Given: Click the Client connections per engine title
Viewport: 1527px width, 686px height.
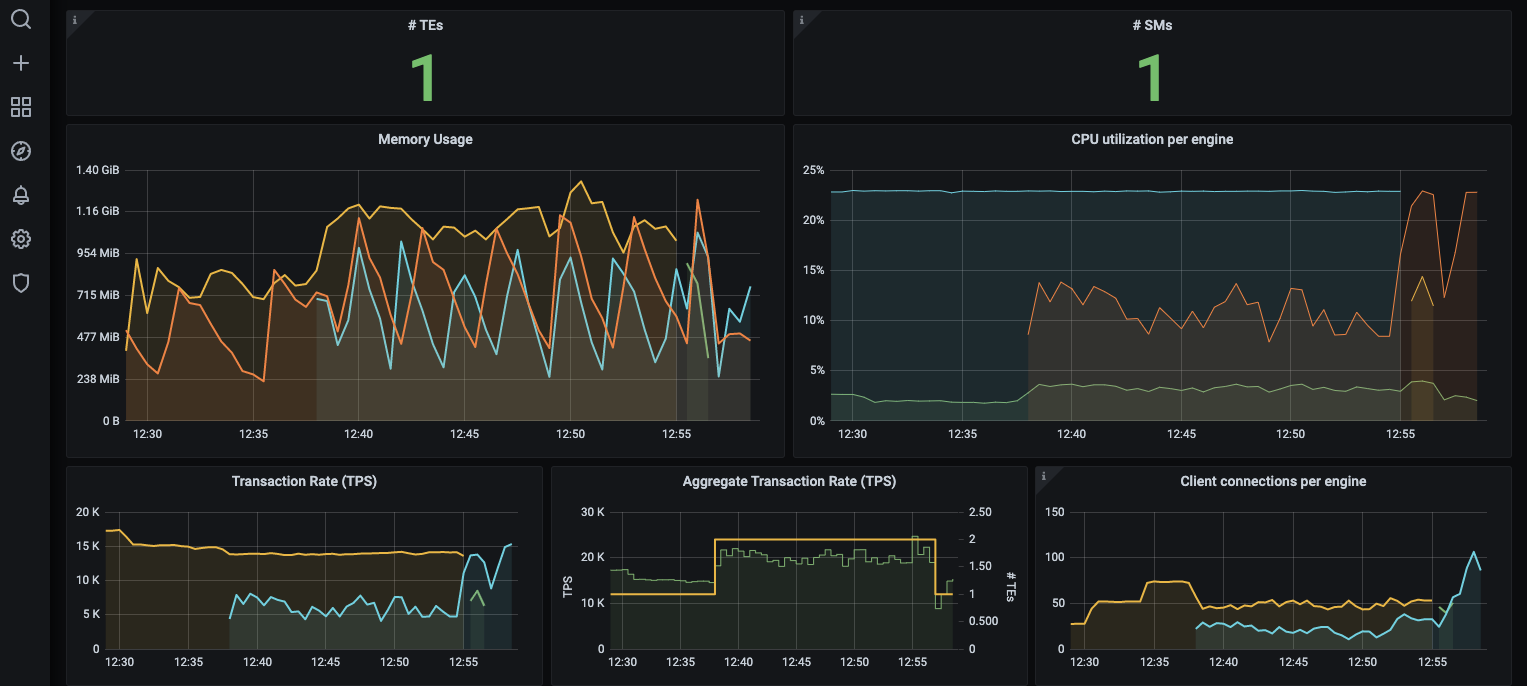Looking at the screenshot, I should pos(1273,481).
